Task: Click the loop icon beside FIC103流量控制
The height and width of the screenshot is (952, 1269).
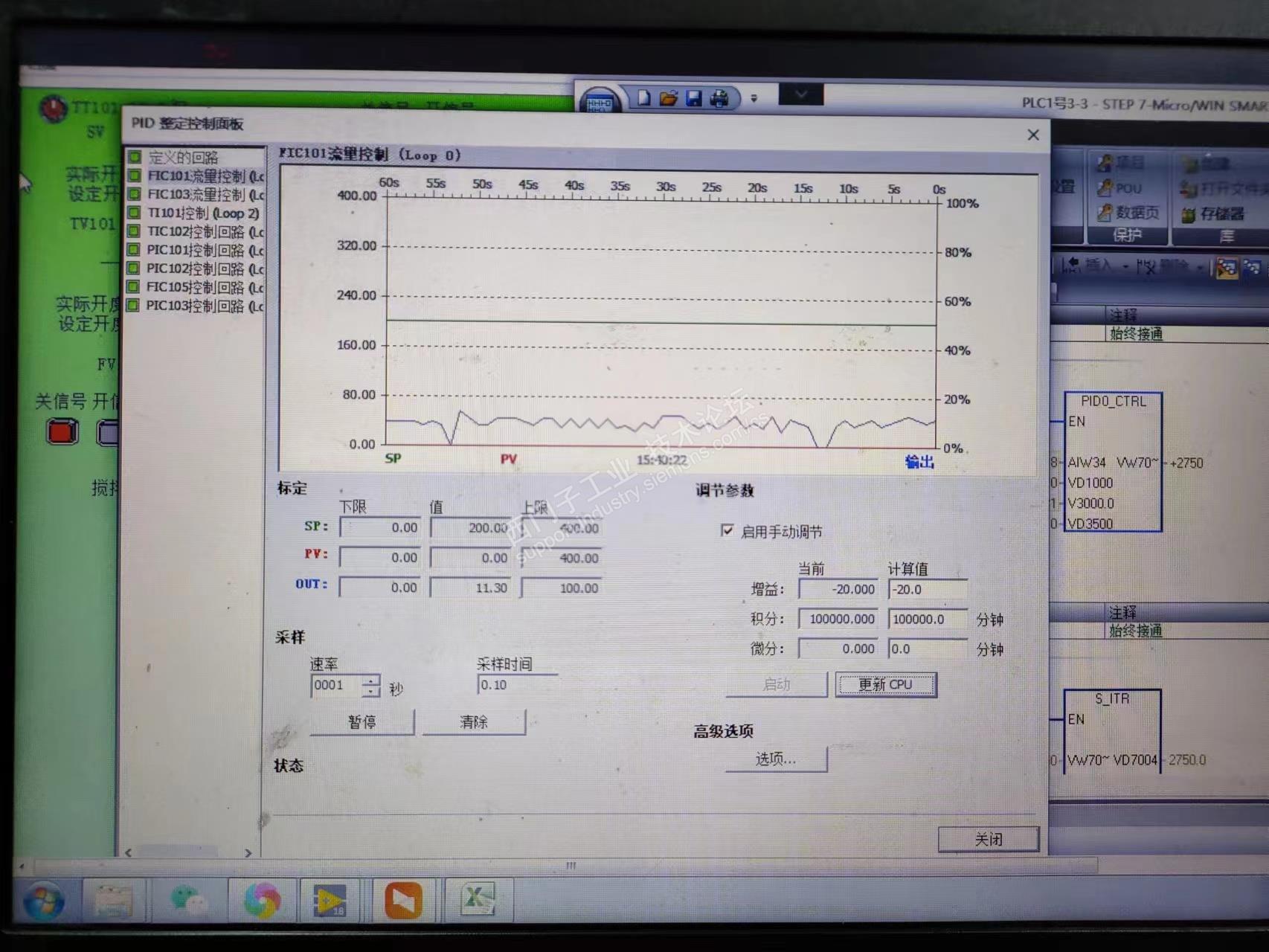Action: (135, 194)
